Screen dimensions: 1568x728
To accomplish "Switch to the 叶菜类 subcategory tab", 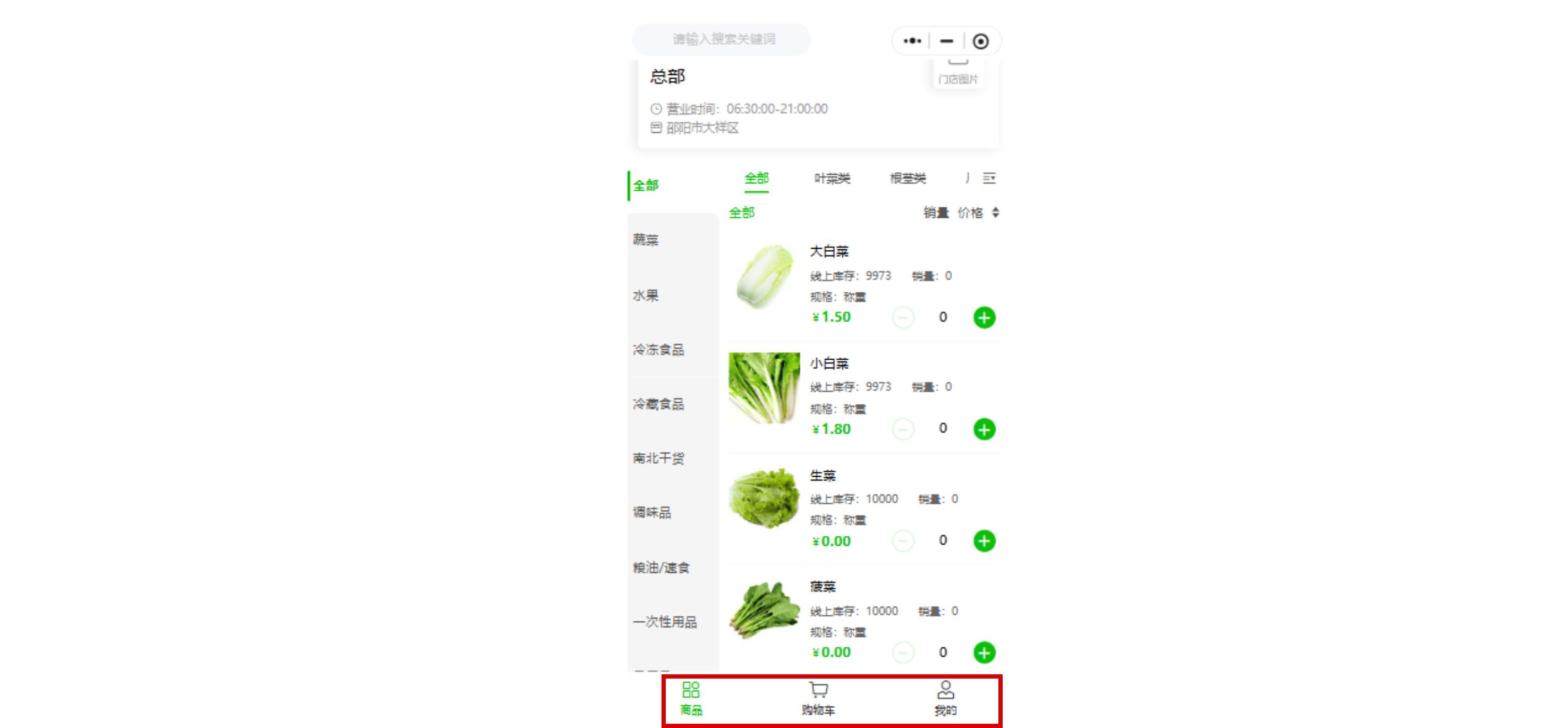I will [x=832, y=179].
